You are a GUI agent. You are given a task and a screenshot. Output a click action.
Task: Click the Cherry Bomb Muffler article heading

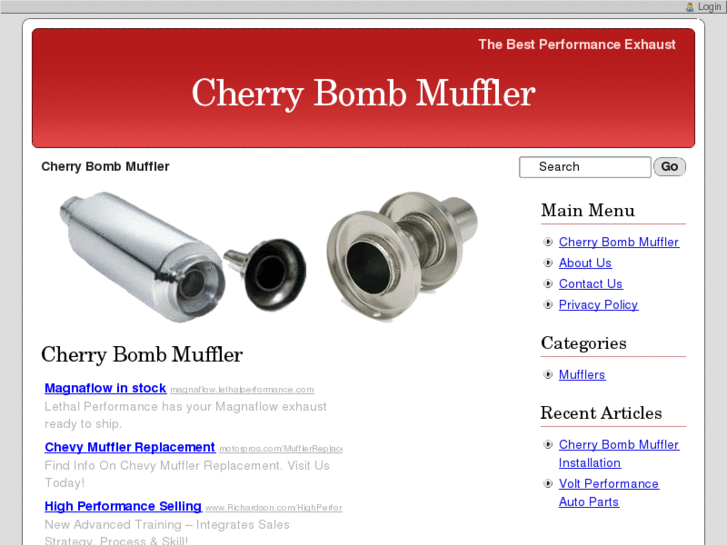(x=142, y=355)
